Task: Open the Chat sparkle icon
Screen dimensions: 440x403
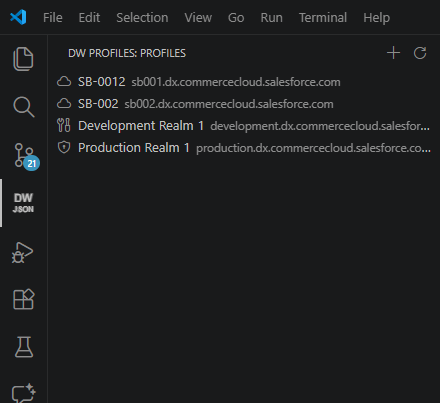Action: pyautogui.click(x=23, y=393)
